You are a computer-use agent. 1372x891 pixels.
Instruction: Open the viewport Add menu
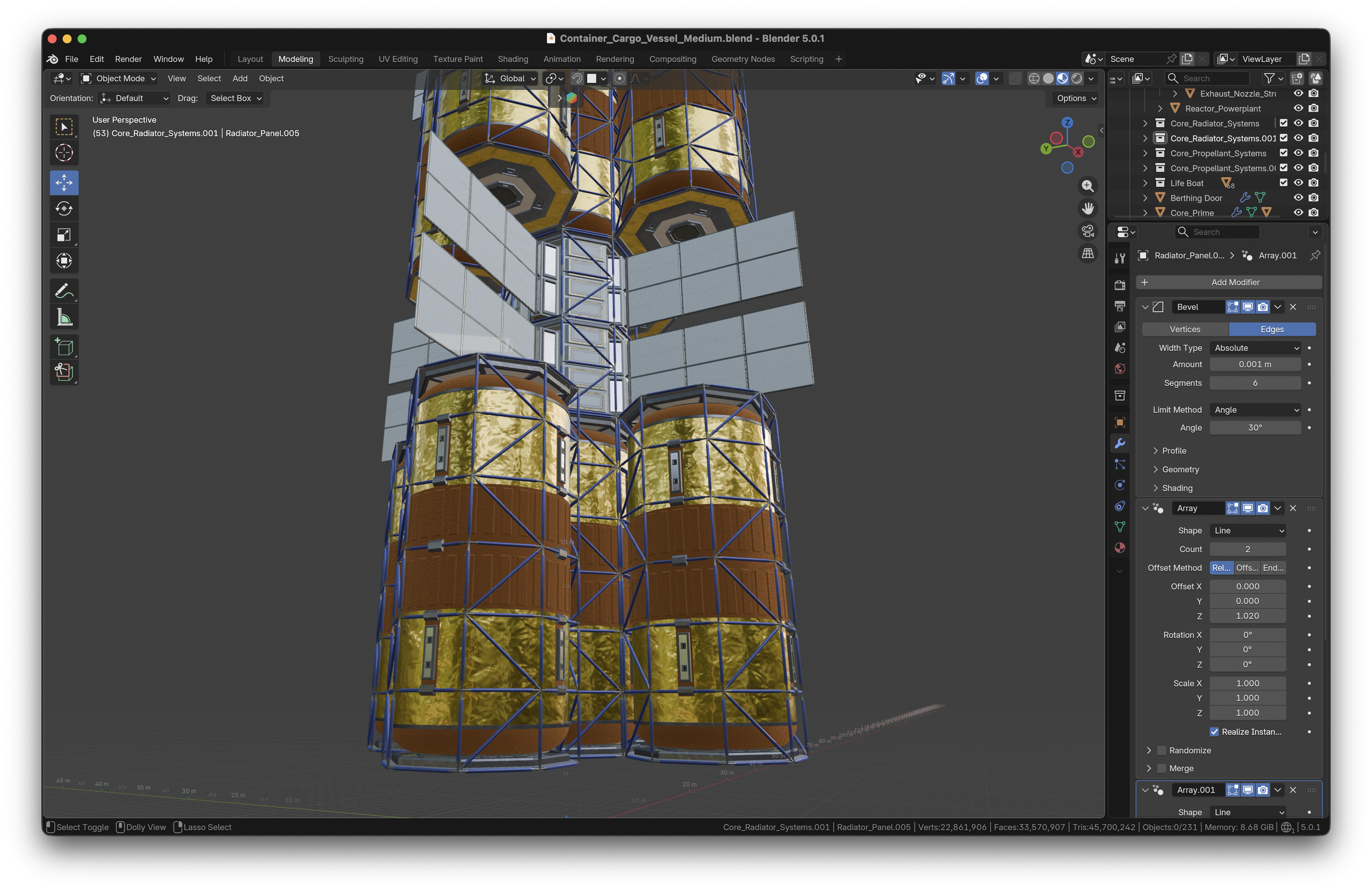240,78
